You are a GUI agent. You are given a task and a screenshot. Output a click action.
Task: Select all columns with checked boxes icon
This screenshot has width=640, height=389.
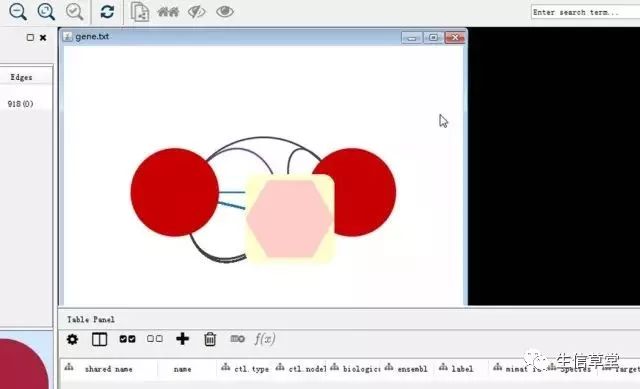pos(127,339)
